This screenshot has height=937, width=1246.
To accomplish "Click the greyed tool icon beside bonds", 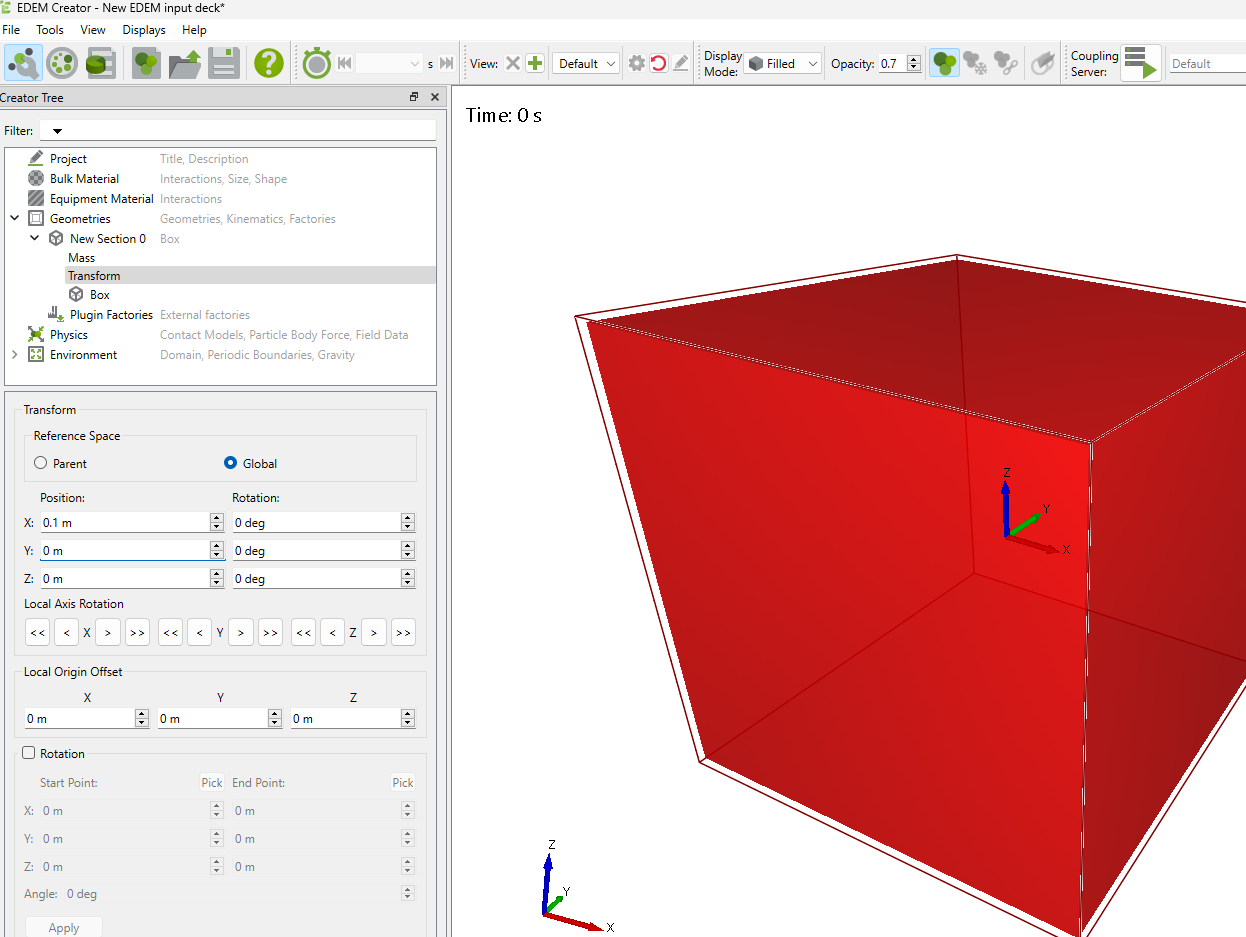I will (1043, 63).
